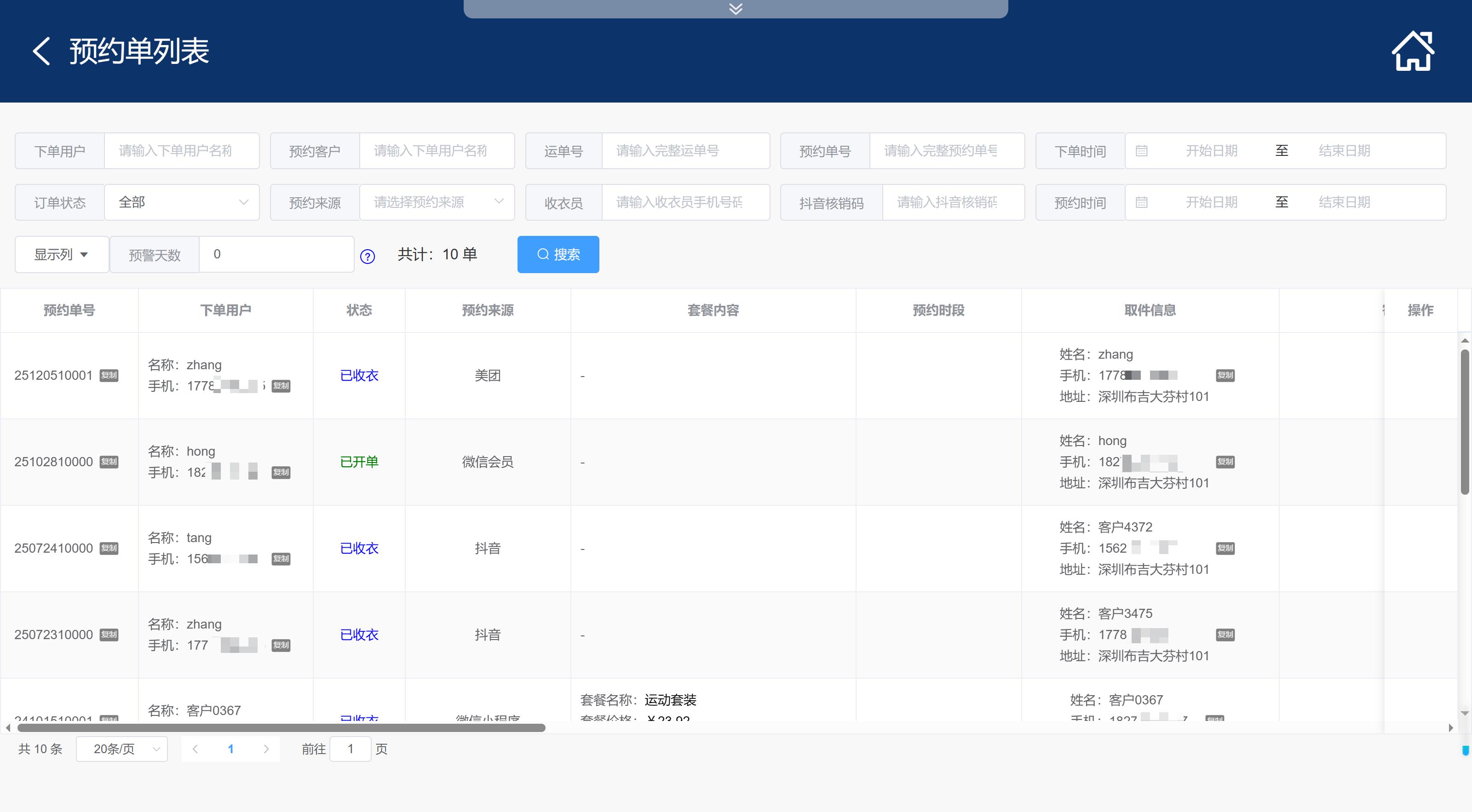Image resolution: width=1472 pixels, height=812 pixels.
Task: Expand the collapsed top panel chevron
Action: point(736,9)
